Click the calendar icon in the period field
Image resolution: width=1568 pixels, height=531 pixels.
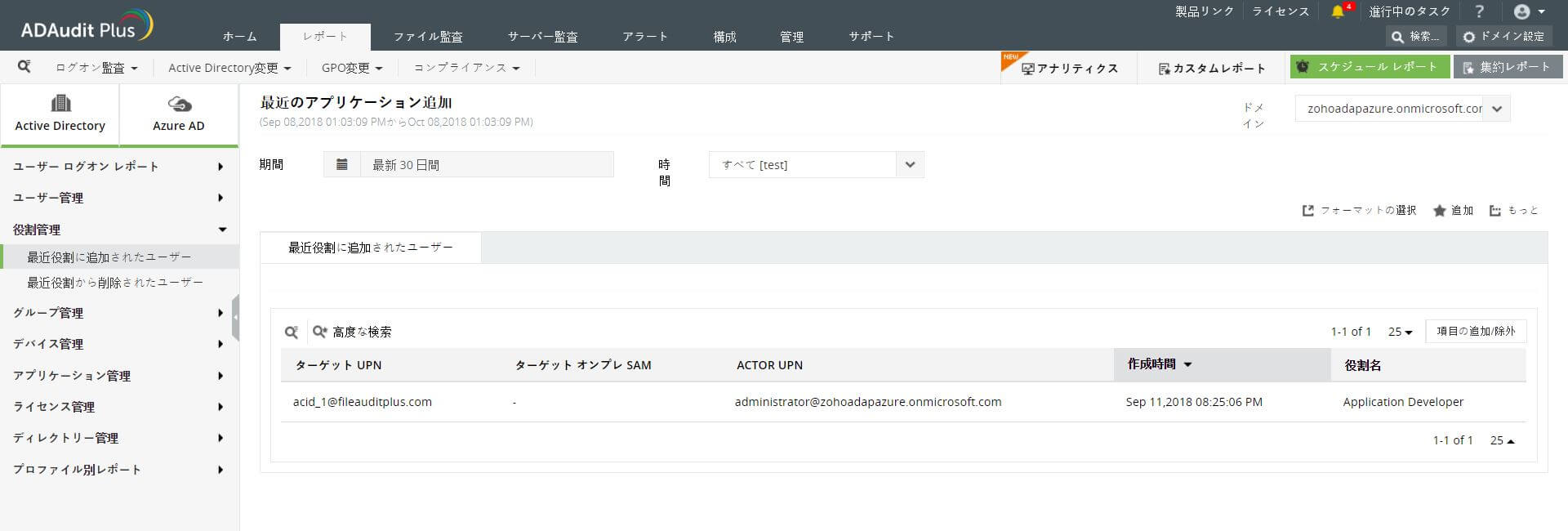pos(342,164)
